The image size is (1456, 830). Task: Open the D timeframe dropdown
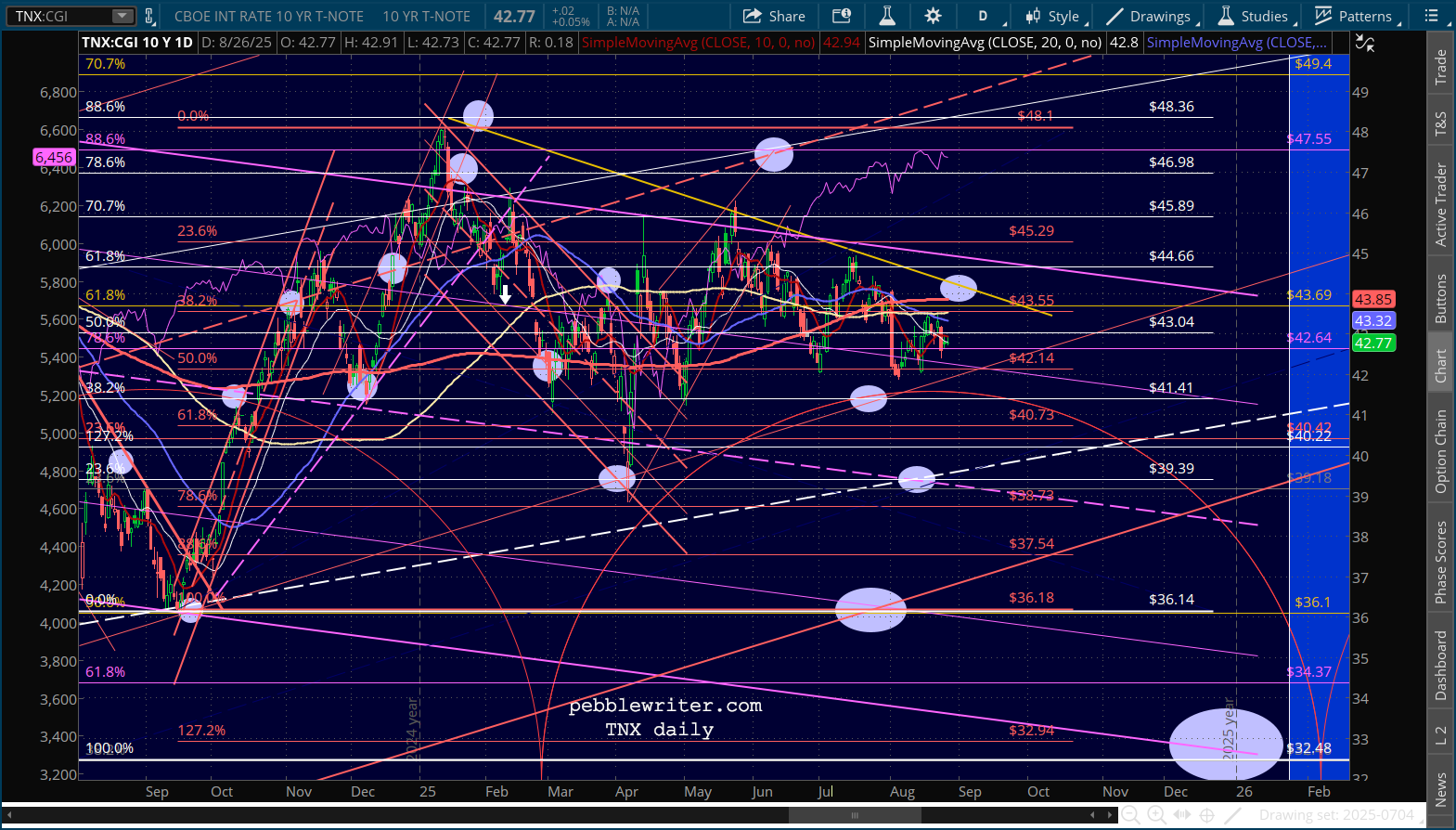point(987,16)
